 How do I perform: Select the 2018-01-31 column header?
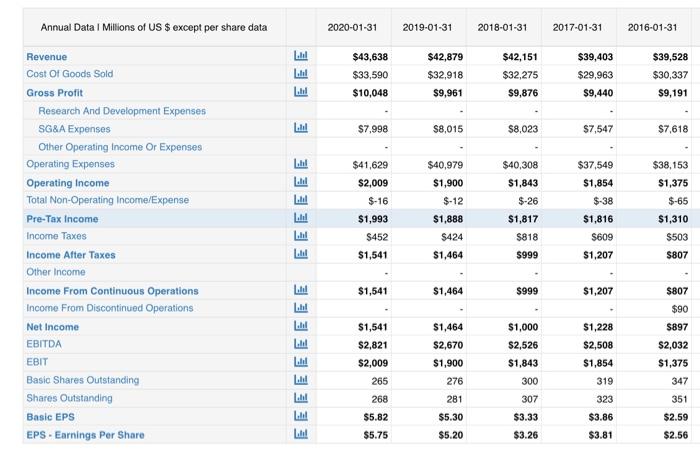pos(502,28)
